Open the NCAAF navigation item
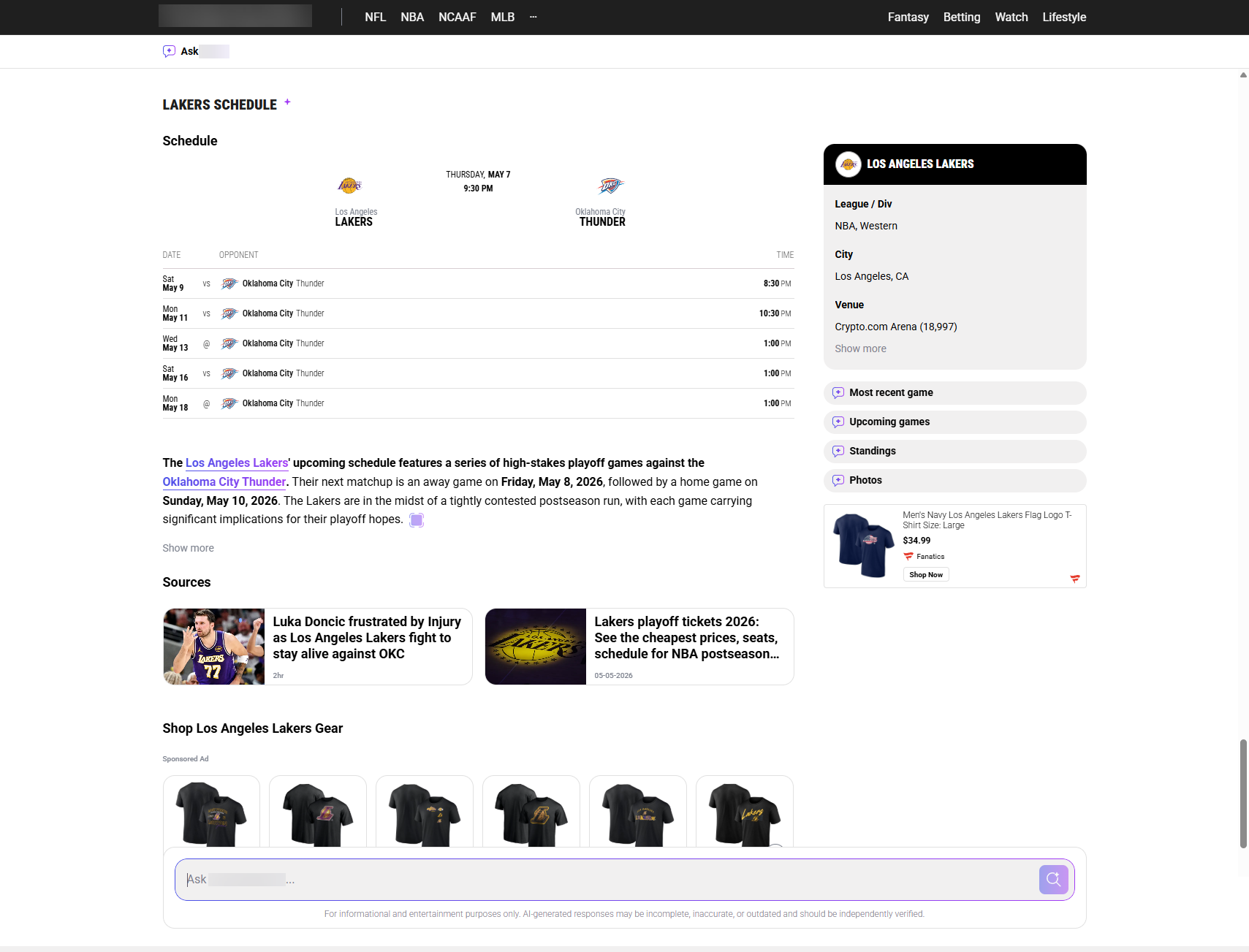This screenshot has height=952, width=1249. pos(457,17)
